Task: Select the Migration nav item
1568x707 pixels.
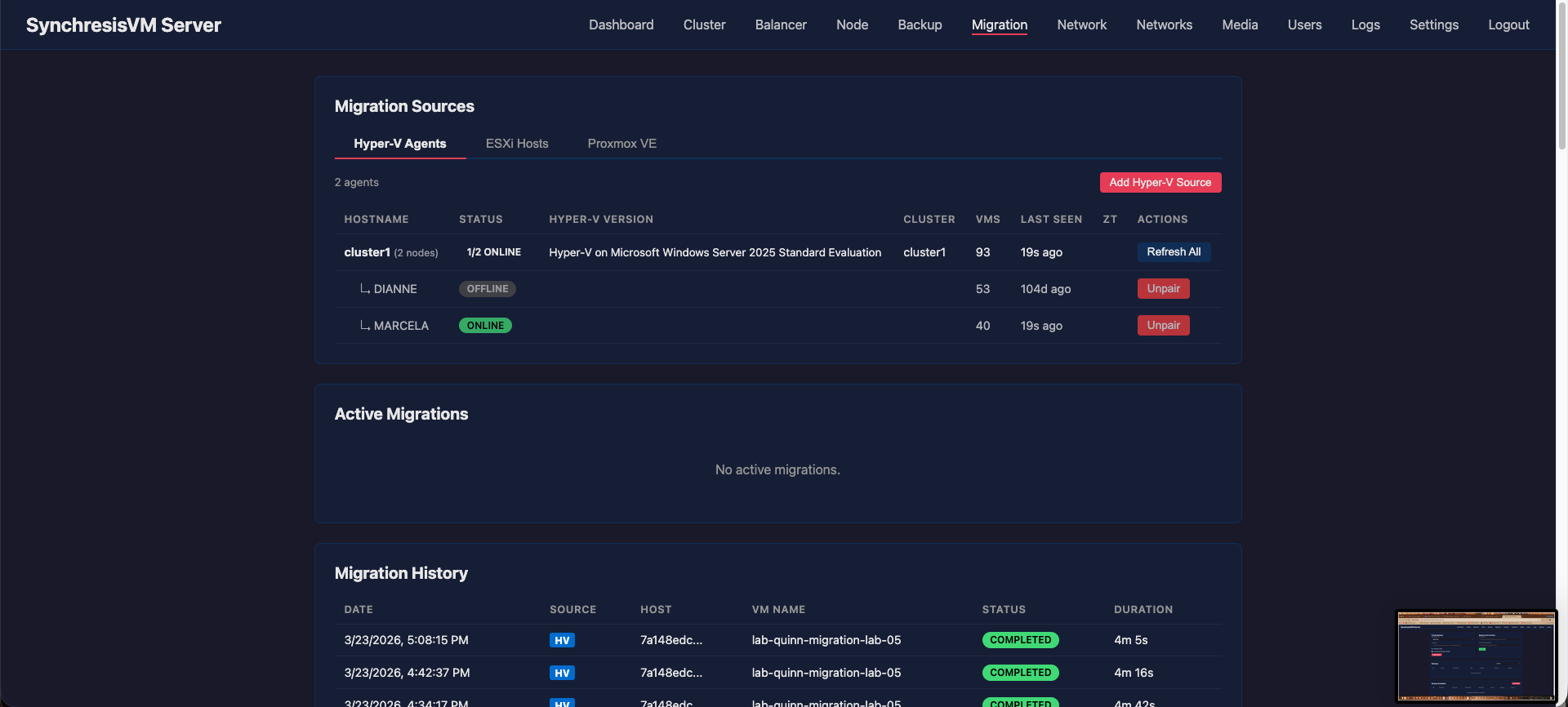Action: click(1000, 24)
